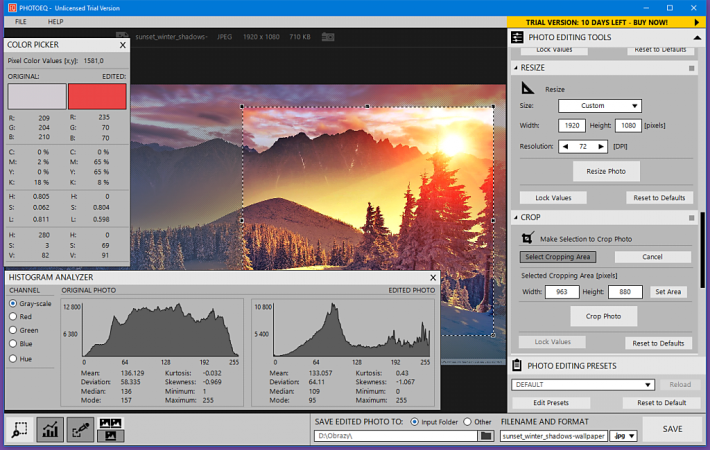710x450 pixels.
Task: Open the Size dropdown showing Custom
Action: [x=600, y=105]
